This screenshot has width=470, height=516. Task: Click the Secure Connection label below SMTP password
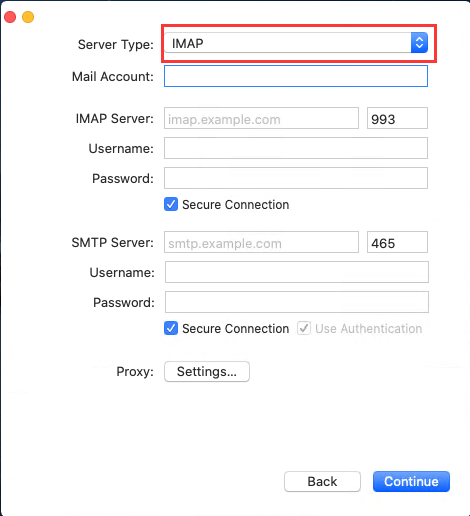click(236, 329)
